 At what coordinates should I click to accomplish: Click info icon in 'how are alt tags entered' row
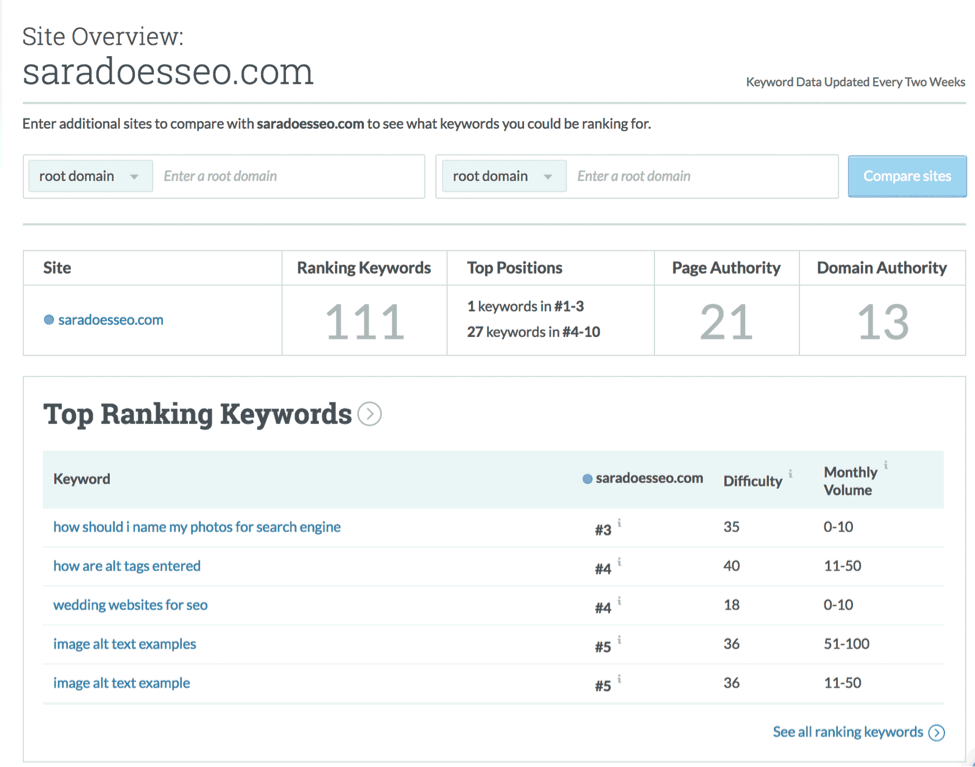pos(620,562)
